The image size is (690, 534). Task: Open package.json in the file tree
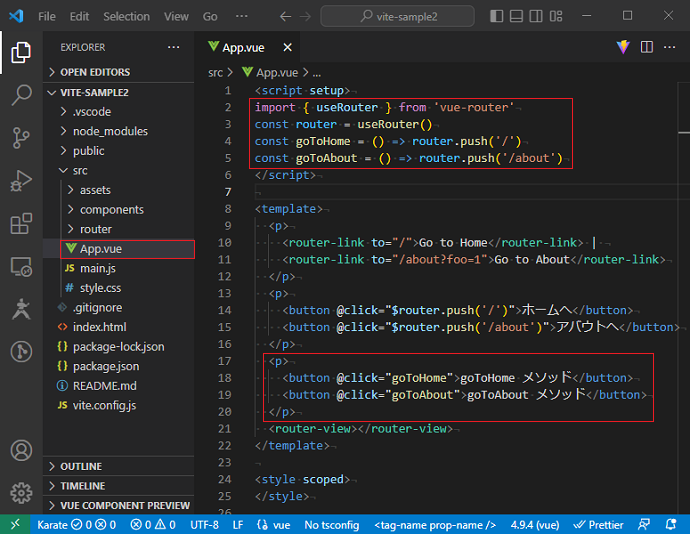tap(119, 366)
